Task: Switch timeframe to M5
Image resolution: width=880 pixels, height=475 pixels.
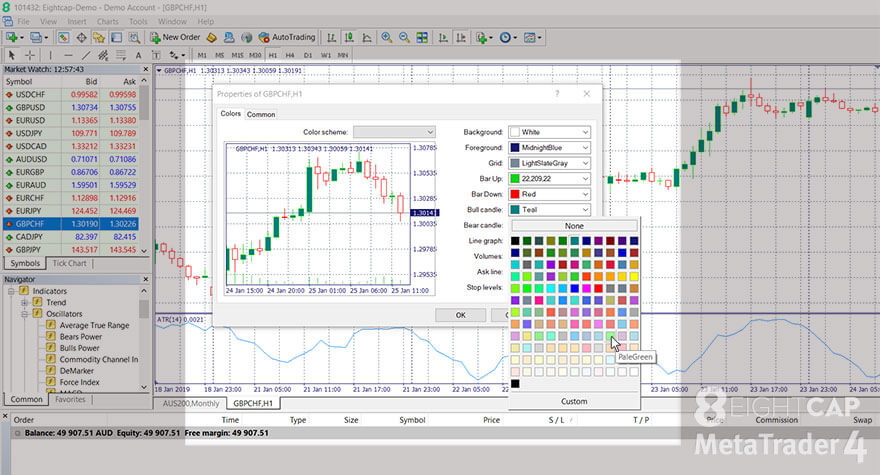Action: 219,55
